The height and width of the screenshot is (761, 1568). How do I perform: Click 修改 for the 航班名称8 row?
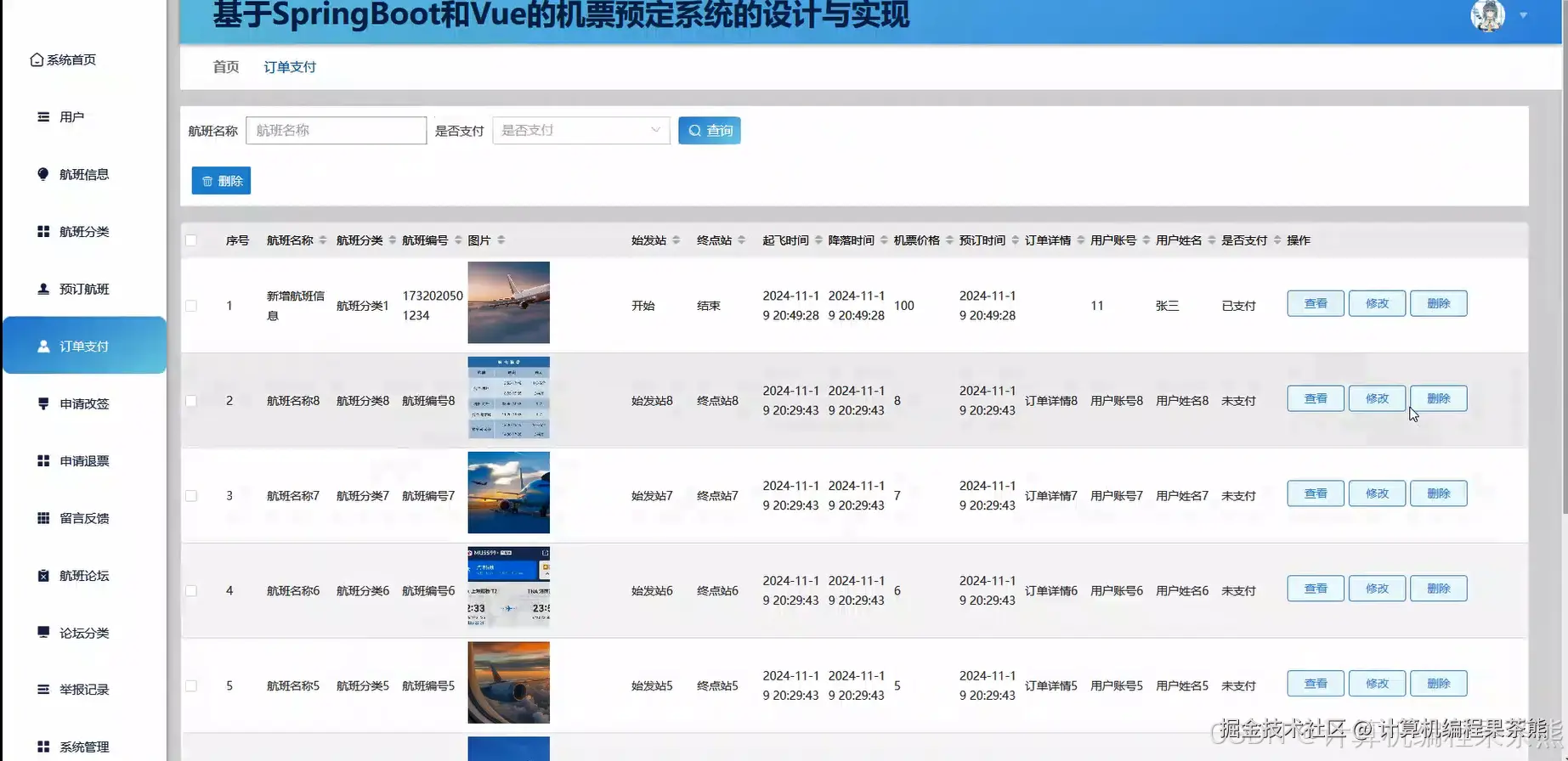click(x=1377, y=398)
